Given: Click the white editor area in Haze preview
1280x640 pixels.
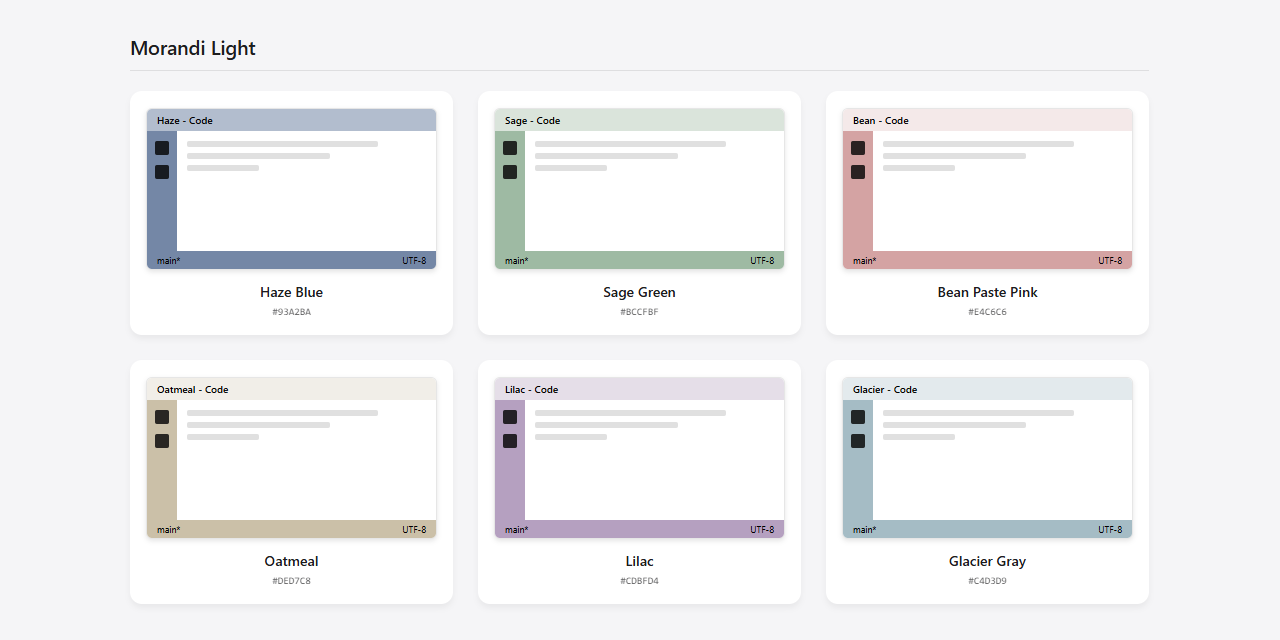Looking at the screenshot, I should [306, 191].
